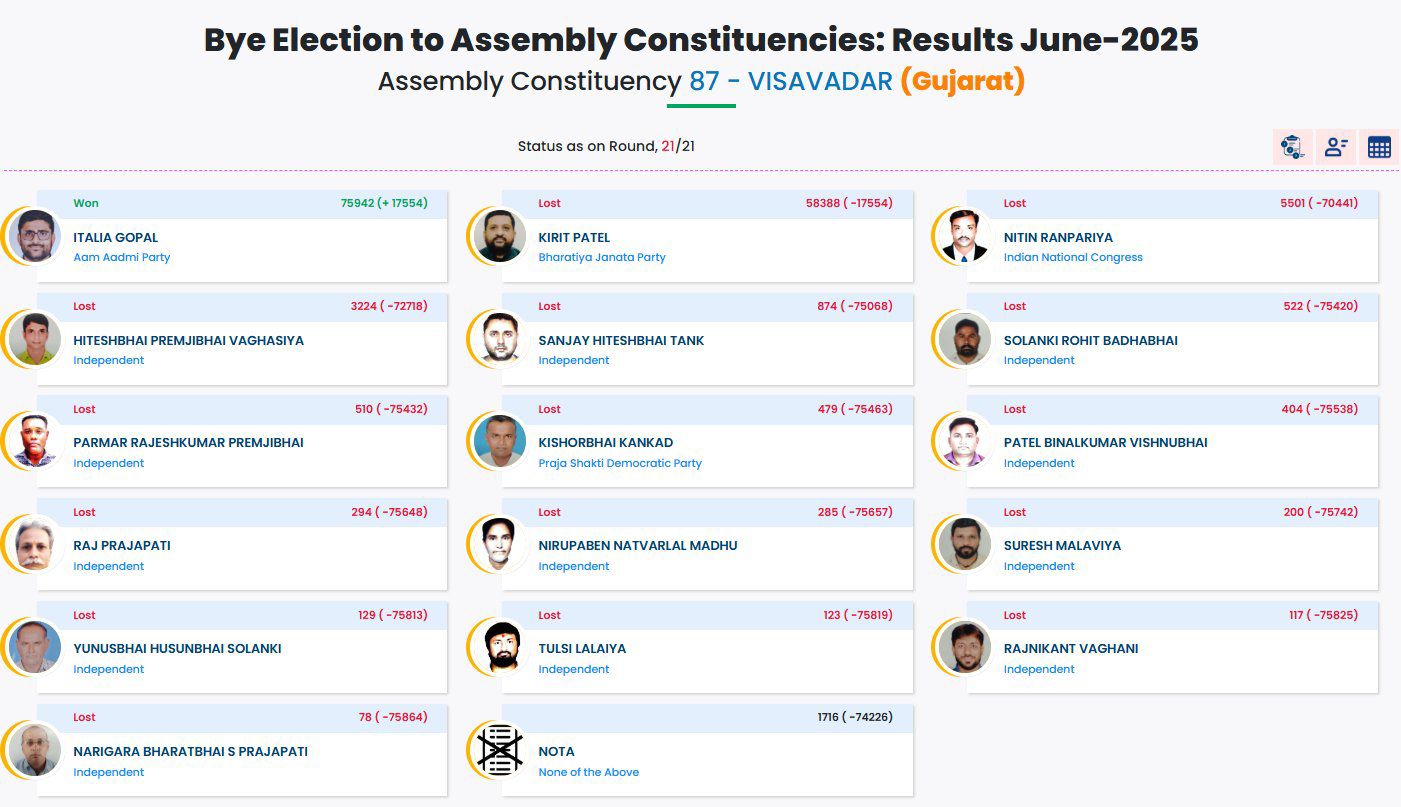Click the Indian National Congress label
This screenshot has width=1401, height=807.
tap(1073, 257)
